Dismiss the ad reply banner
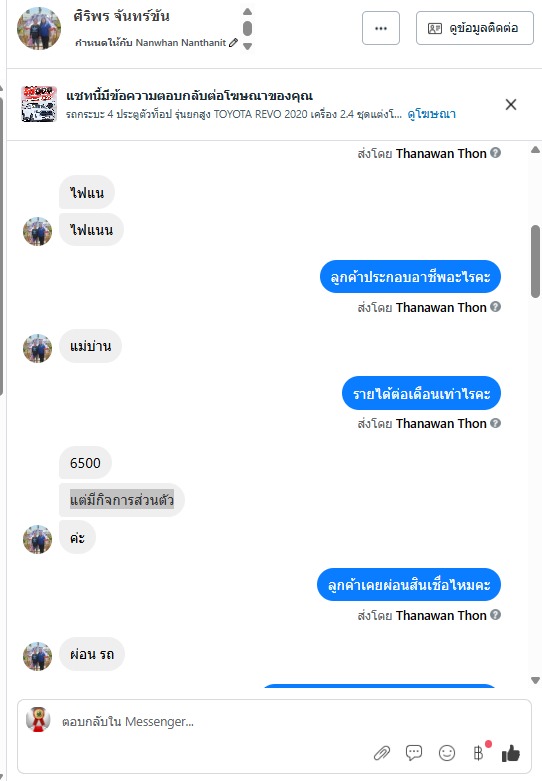 pyautogui.click(x=511, y=105)
